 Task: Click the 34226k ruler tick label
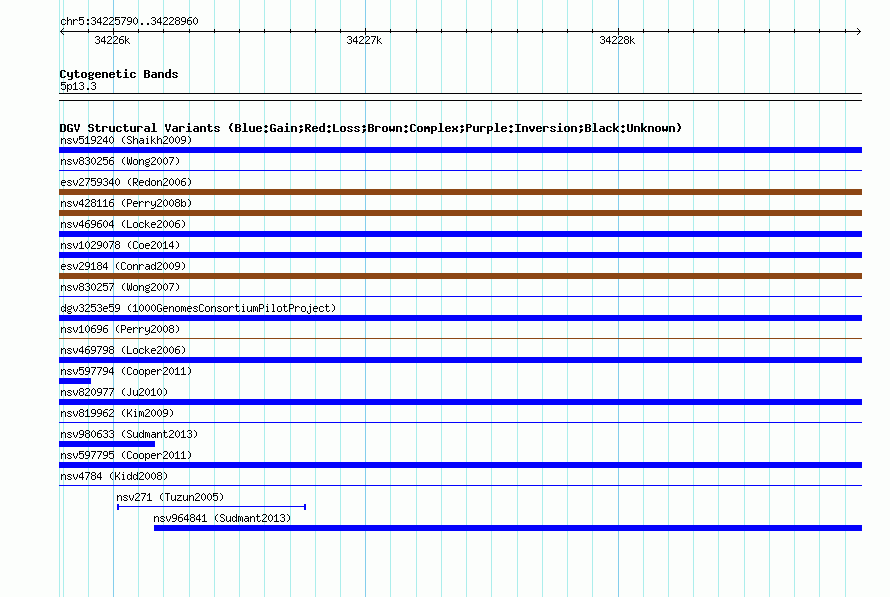click(112, 40)
